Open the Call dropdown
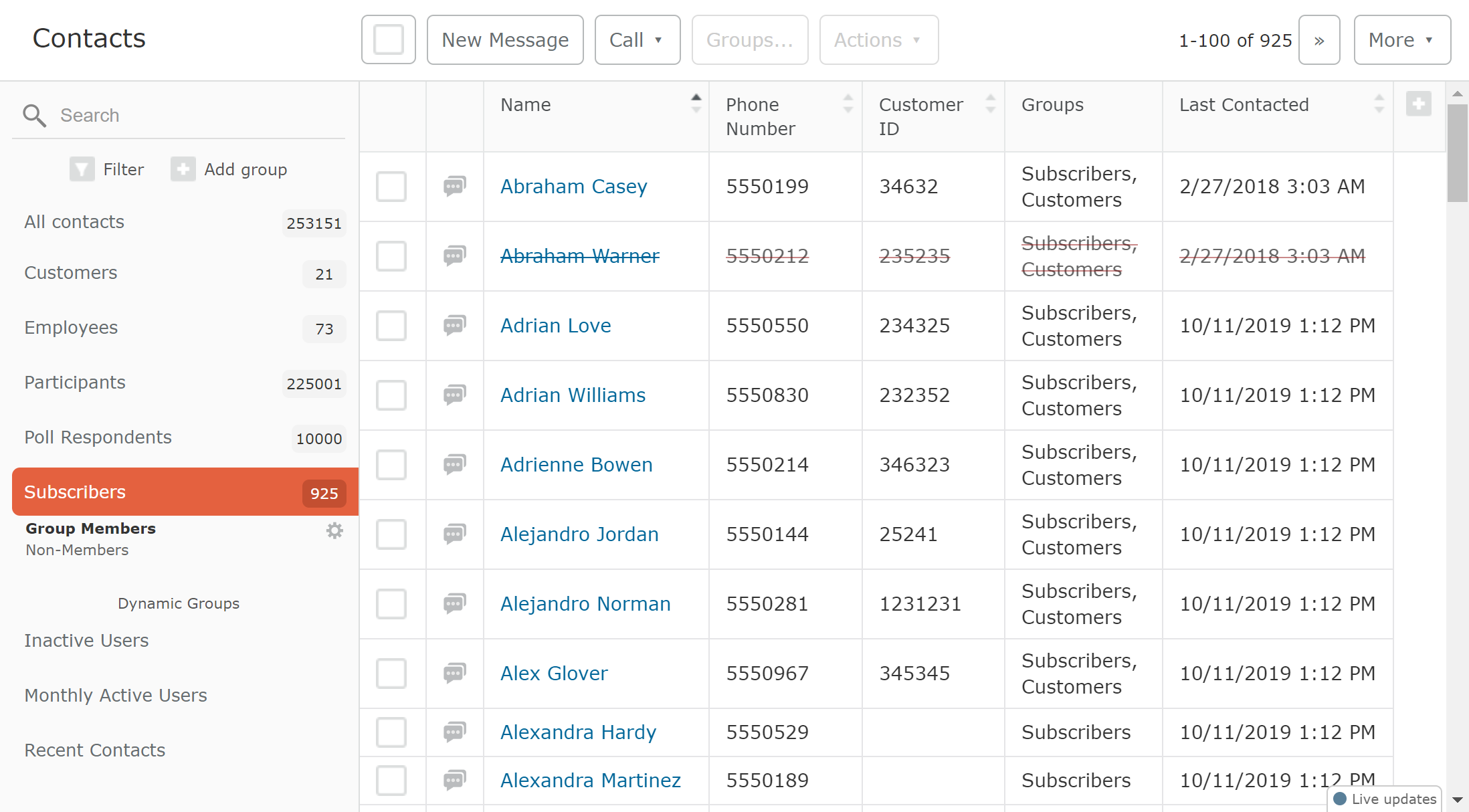Screen dimensions: 1469x812 638,40
